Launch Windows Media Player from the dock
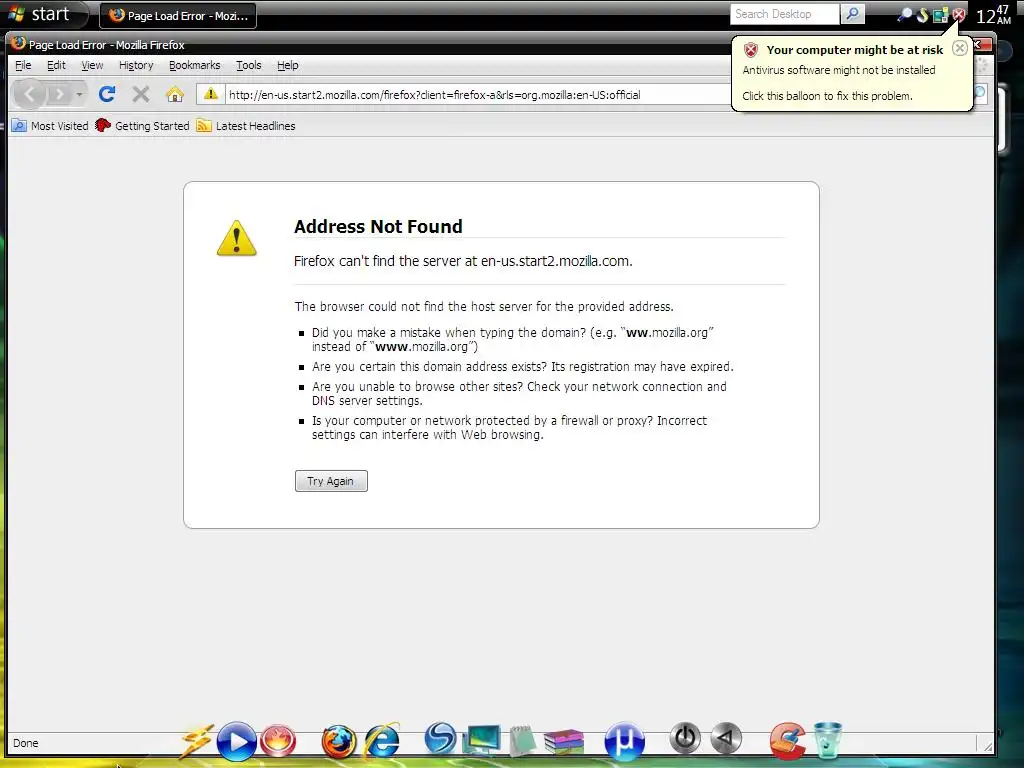This screenshot has width=1024, height=768. point(236,742)
